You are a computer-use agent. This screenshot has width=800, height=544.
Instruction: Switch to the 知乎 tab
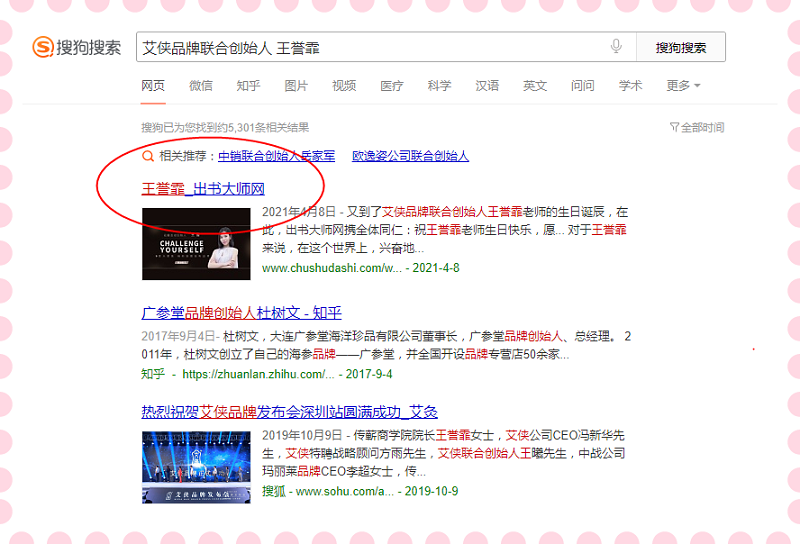tap(249, 86)
